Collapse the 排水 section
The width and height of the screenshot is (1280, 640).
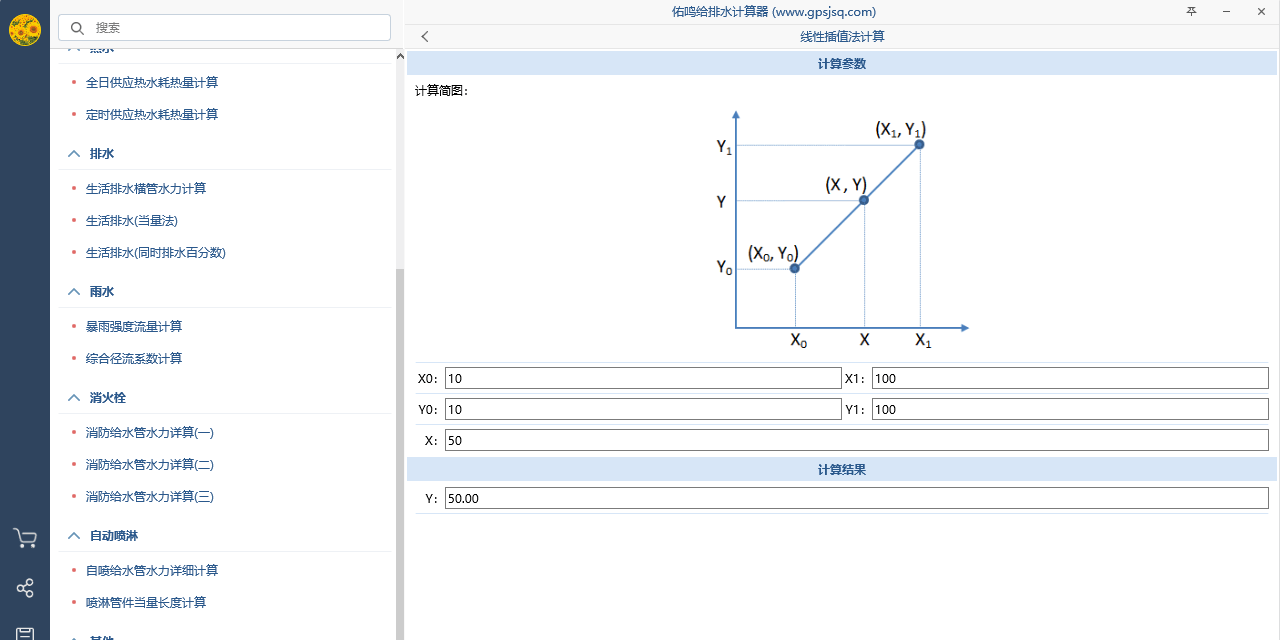pyautogui.click(x=74, y=154)
